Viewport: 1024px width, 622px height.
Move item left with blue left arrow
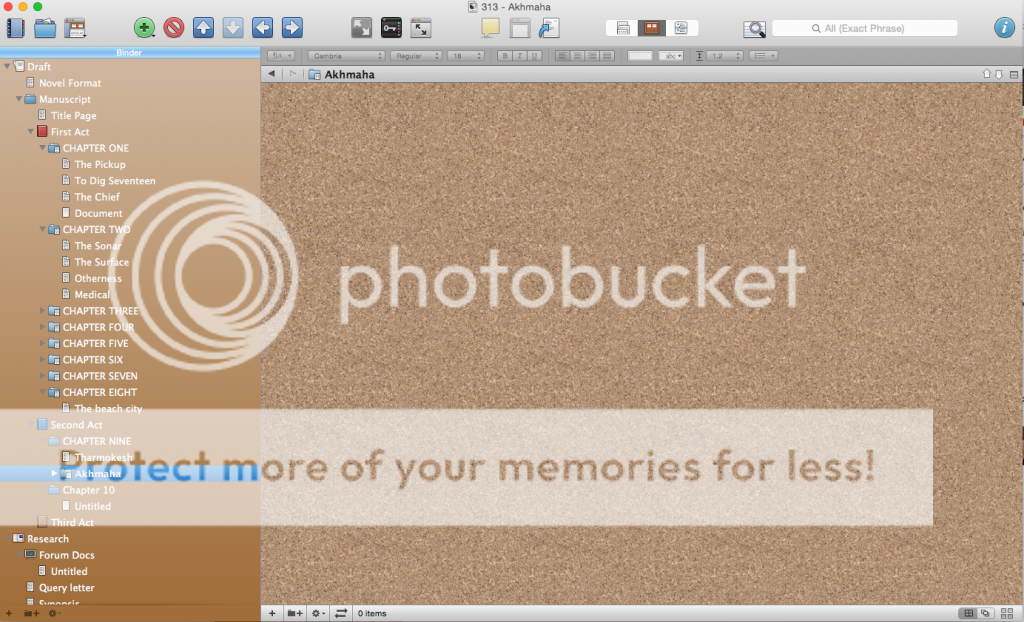(263, 27)
